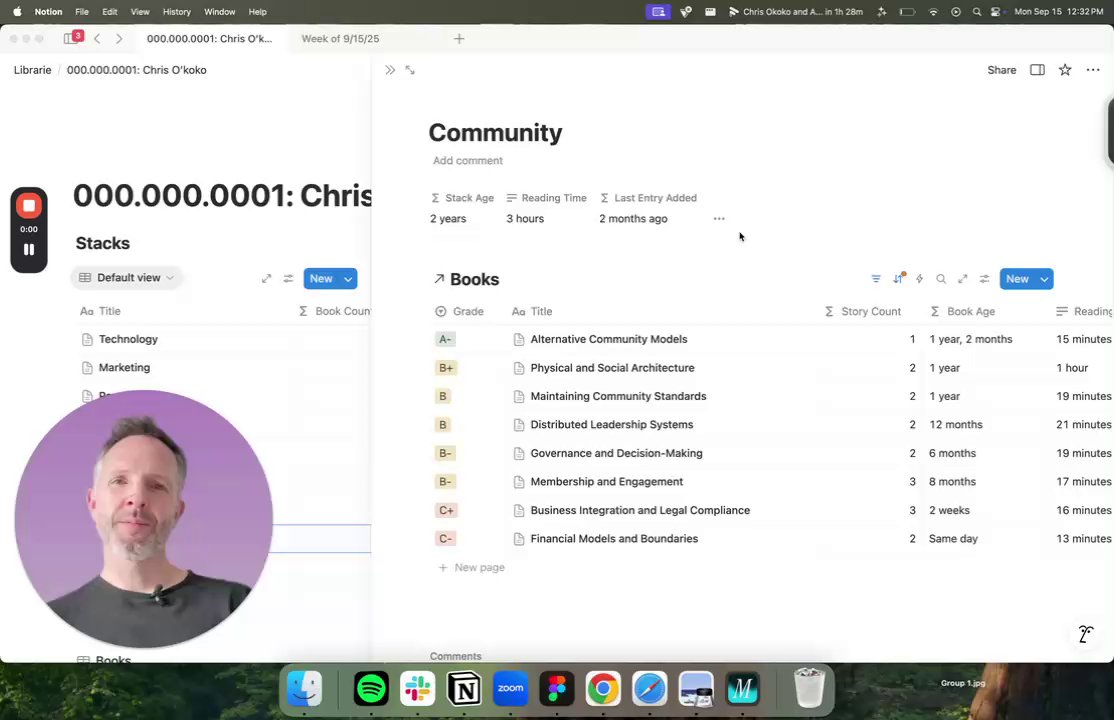Open the History menu
This screenshot has height=720, width=1114.
176,11
